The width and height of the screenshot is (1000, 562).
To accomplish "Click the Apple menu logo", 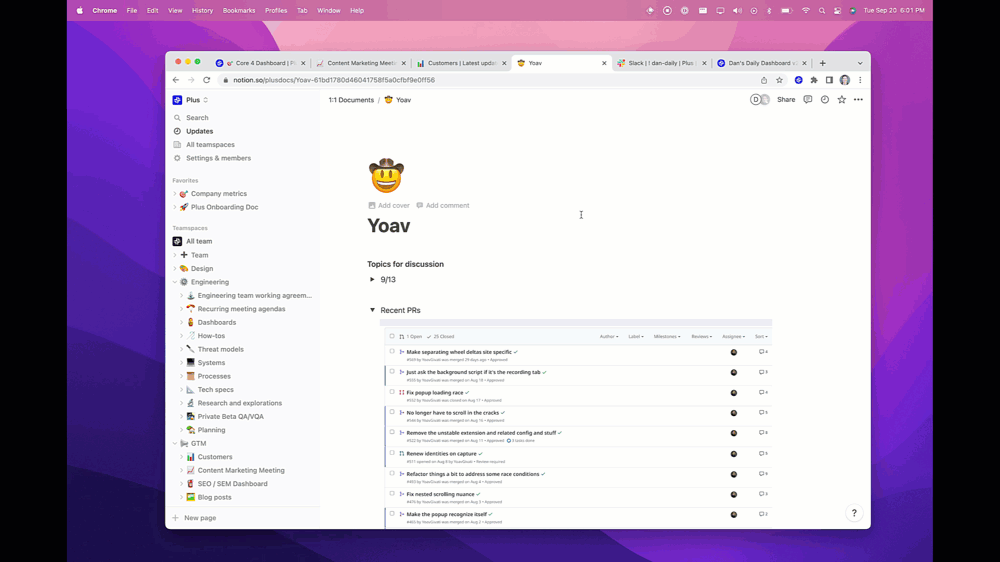I will tap(80, 10).
